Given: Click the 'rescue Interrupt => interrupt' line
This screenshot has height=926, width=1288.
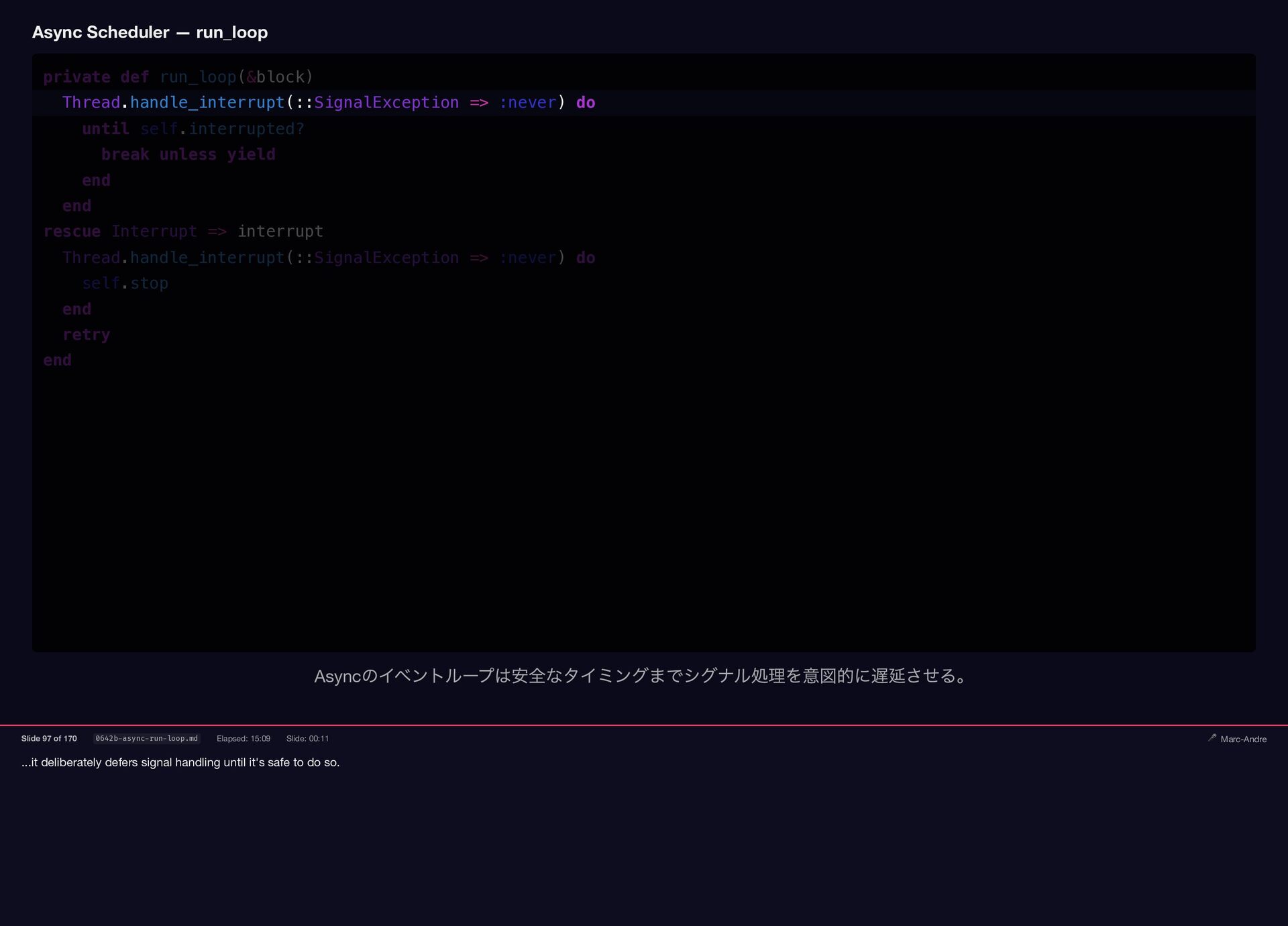Looking at the screenshot, I should pyautogui.click(x=183, y=232).
